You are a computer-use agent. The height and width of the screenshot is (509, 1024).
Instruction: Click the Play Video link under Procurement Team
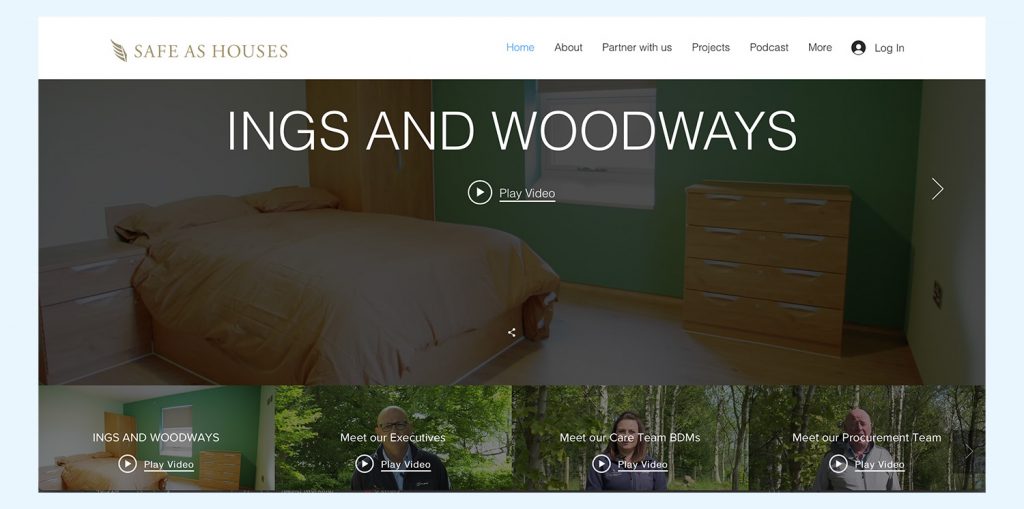[880, 465]
